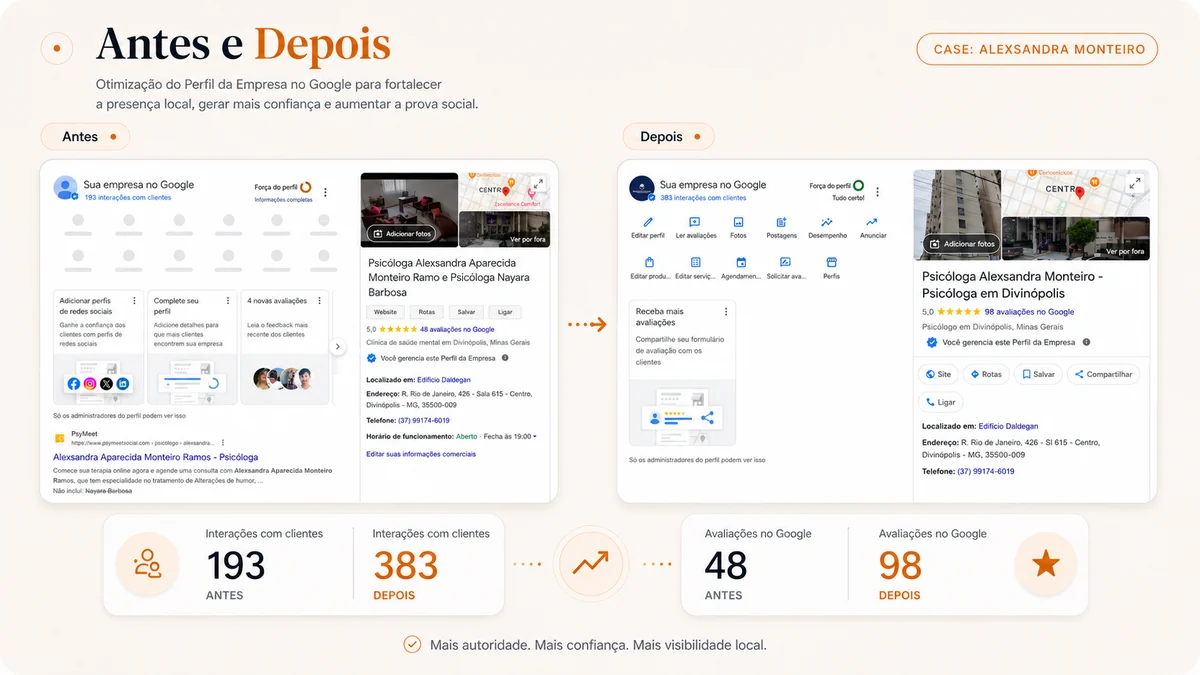Click the Rotas button in Depois panel
Image resolution: width=1200 pixels, height=675 pixels.
[985, 374]
